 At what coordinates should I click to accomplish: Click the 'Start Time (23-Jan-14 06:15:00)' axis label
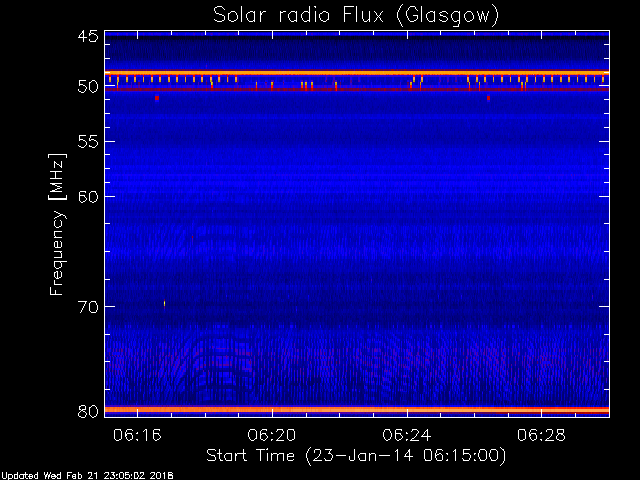pos(356,456)
